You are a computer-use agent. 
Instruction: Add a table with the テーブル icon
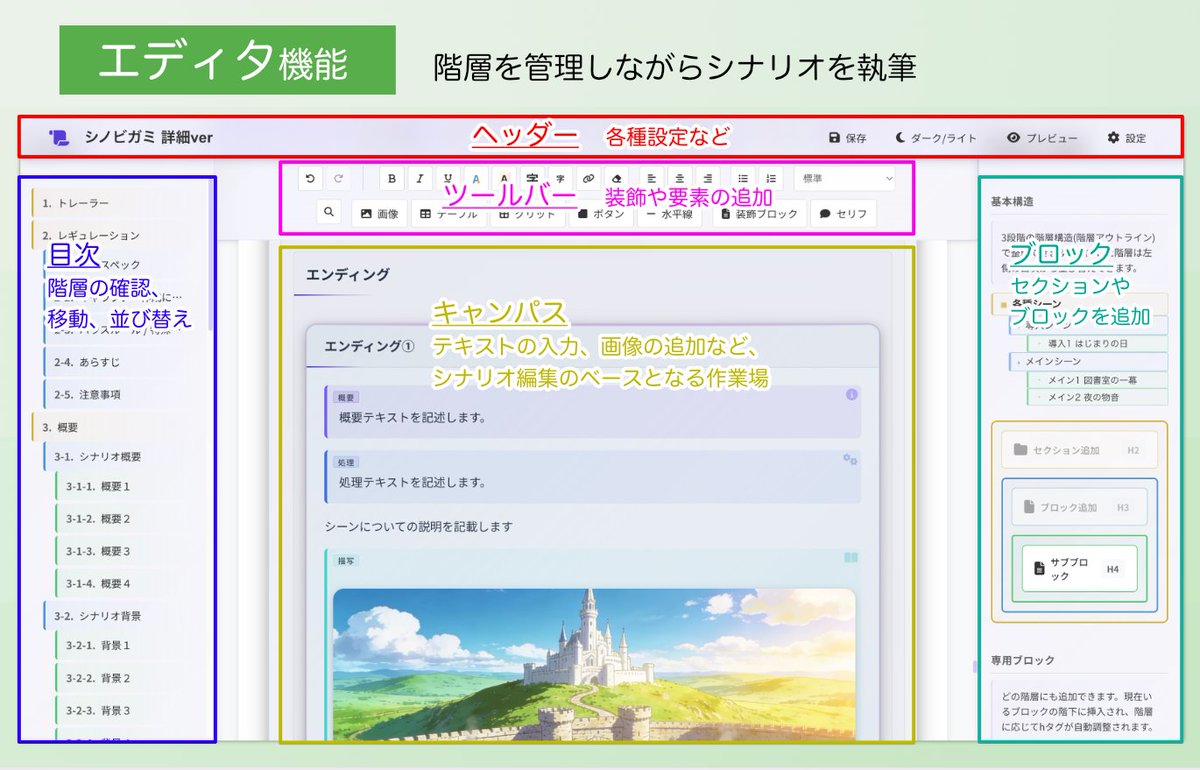(450, 212)
